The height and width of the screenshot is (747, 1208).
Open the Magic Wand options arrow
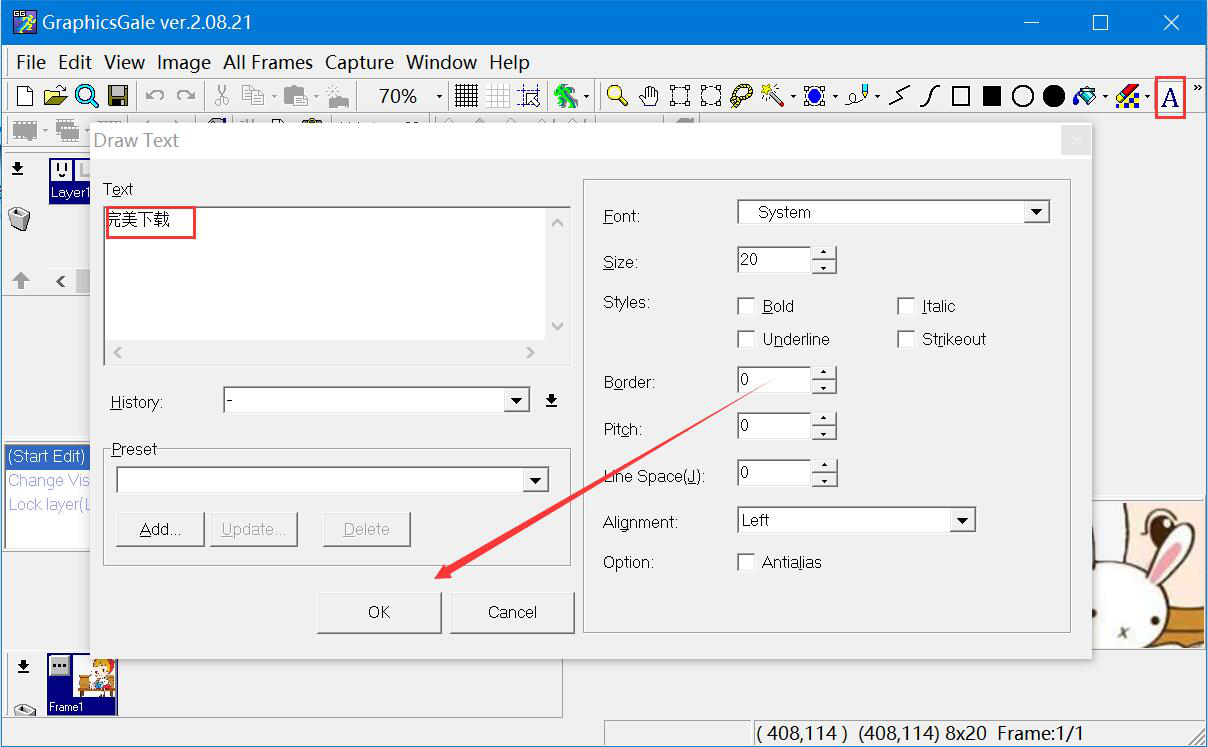793,97
